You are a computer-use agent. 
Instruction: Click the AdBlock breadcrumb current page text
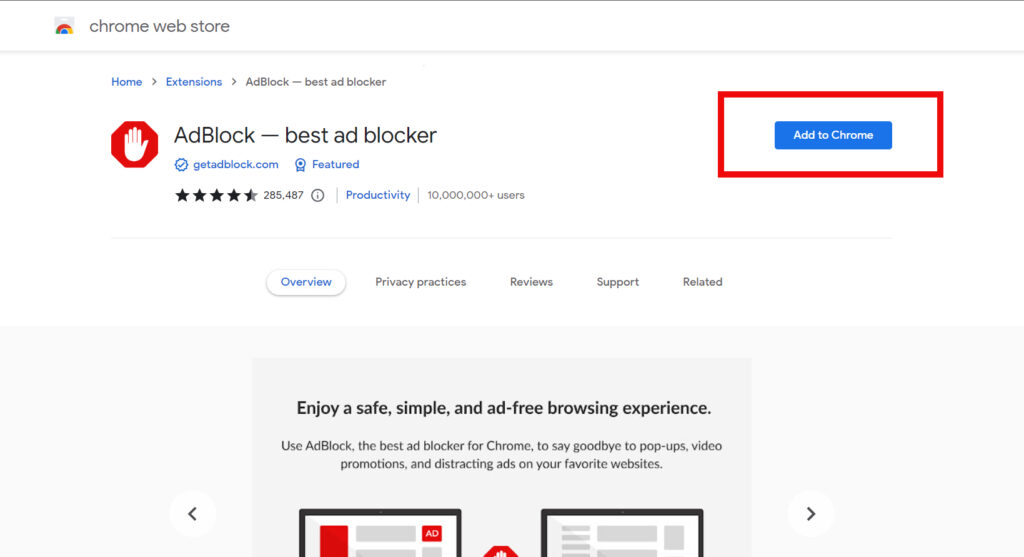(315, 82)
